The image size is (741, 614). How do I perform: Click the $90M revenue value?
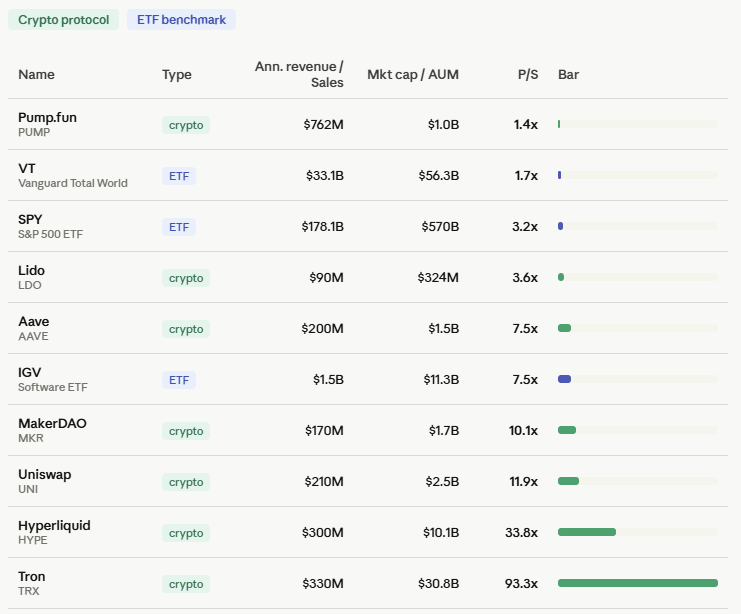point(327,278)
